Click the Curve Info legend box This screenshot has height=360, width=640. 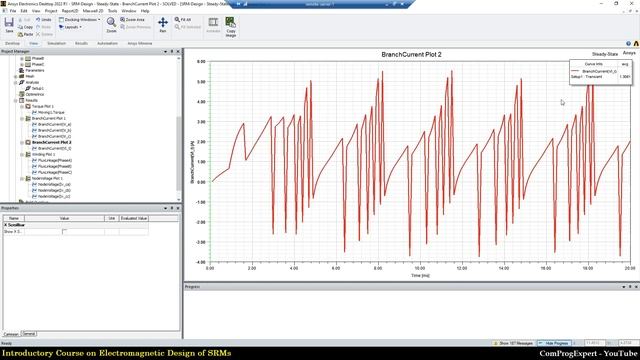[600, 72]
